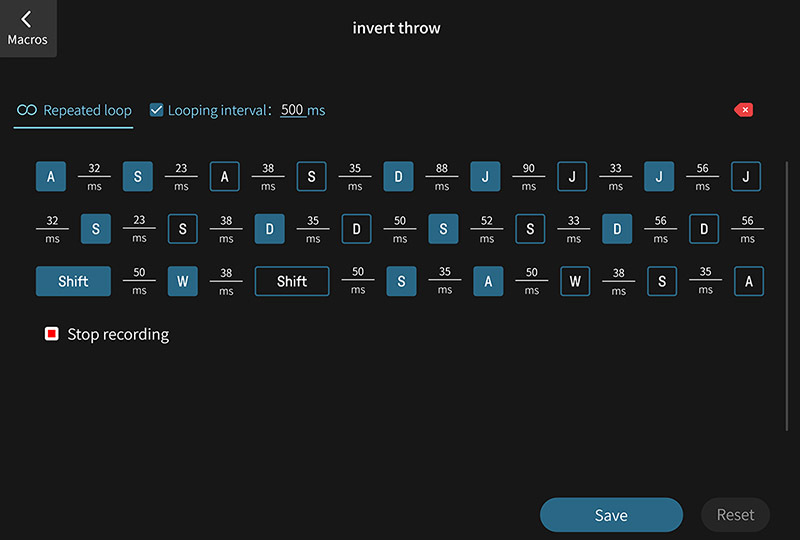Click the red Stop recording icon
The width and height of the screenshot is (800, 540).
[52, 334]
